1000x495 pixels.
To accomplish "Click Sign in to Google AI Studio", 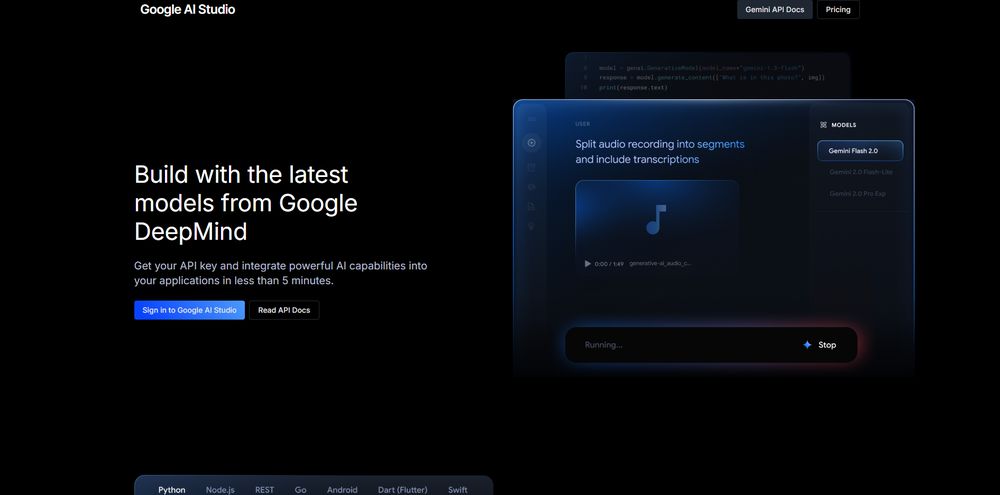I will coord(189,310).
